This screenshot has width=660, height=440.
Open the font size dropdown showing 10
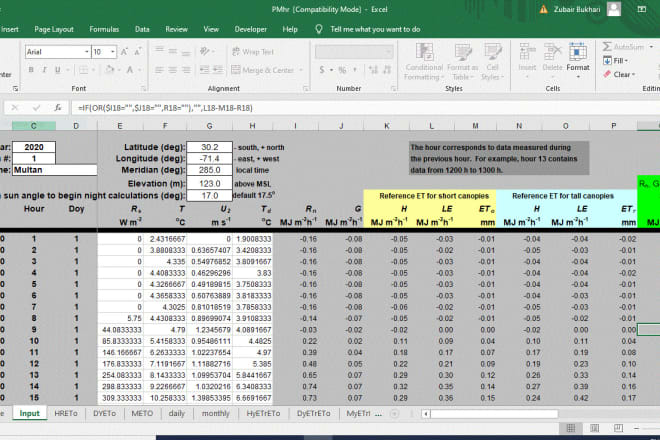tap(113, 52)
